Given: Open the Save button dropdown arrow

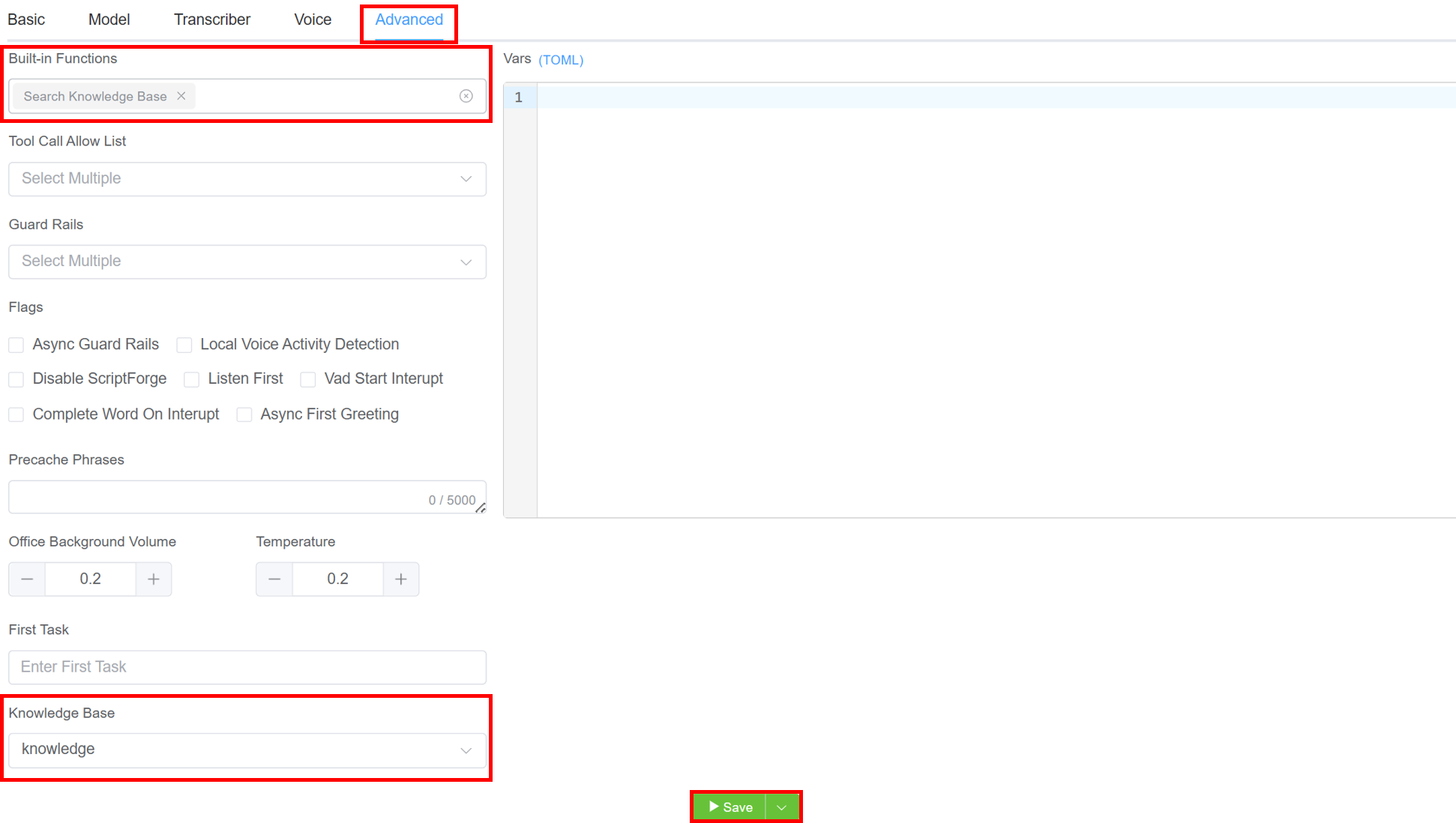Looking at the screenshot, I should (x=782, y=807).
